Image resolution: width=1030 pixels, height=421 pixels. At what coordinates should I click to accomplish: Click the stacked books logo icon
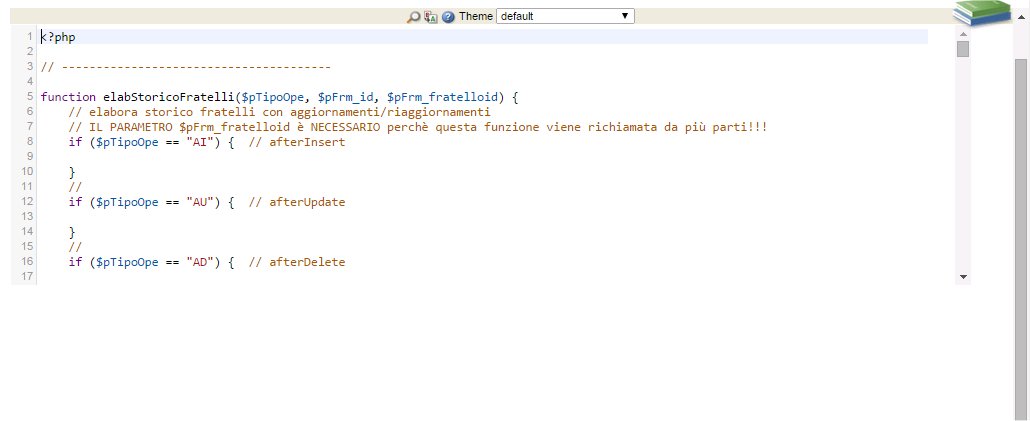point(982,13)
